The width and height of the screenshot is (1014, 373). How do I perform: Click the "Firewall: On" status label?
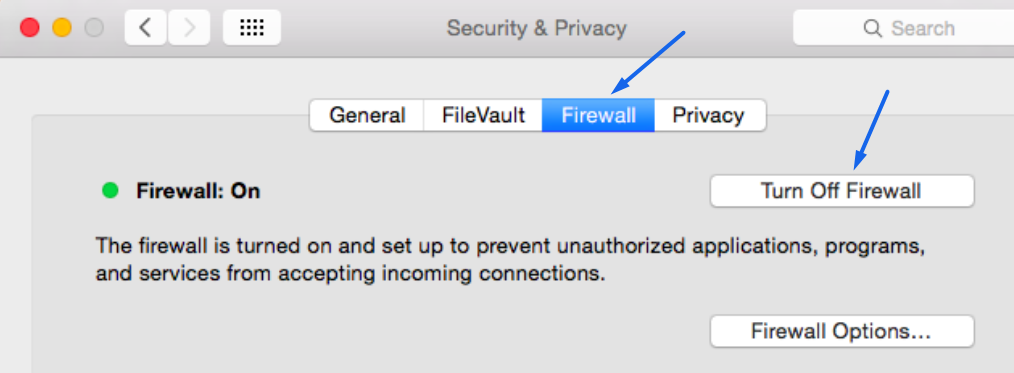pos(198,191)
